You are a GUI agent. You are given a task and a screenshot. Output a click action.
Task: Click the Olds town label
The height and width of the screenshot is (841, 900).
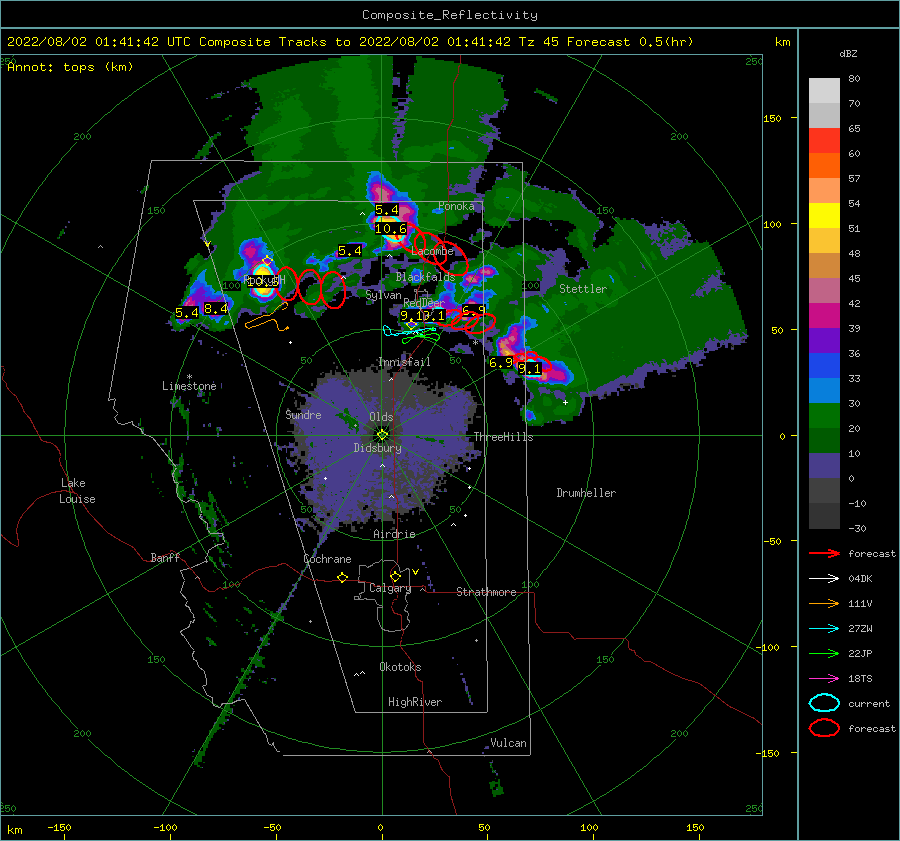pos(381,417)
